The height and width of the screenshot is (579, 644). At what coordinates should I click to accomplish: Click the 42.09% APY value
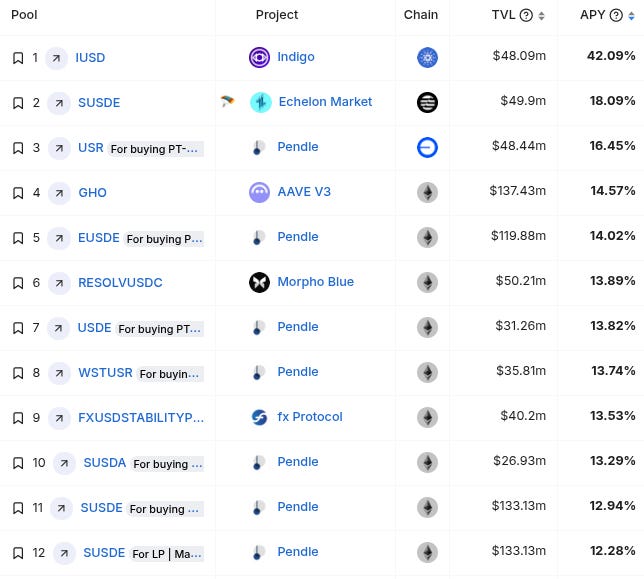pyautogui.click(x=611, y=56)
